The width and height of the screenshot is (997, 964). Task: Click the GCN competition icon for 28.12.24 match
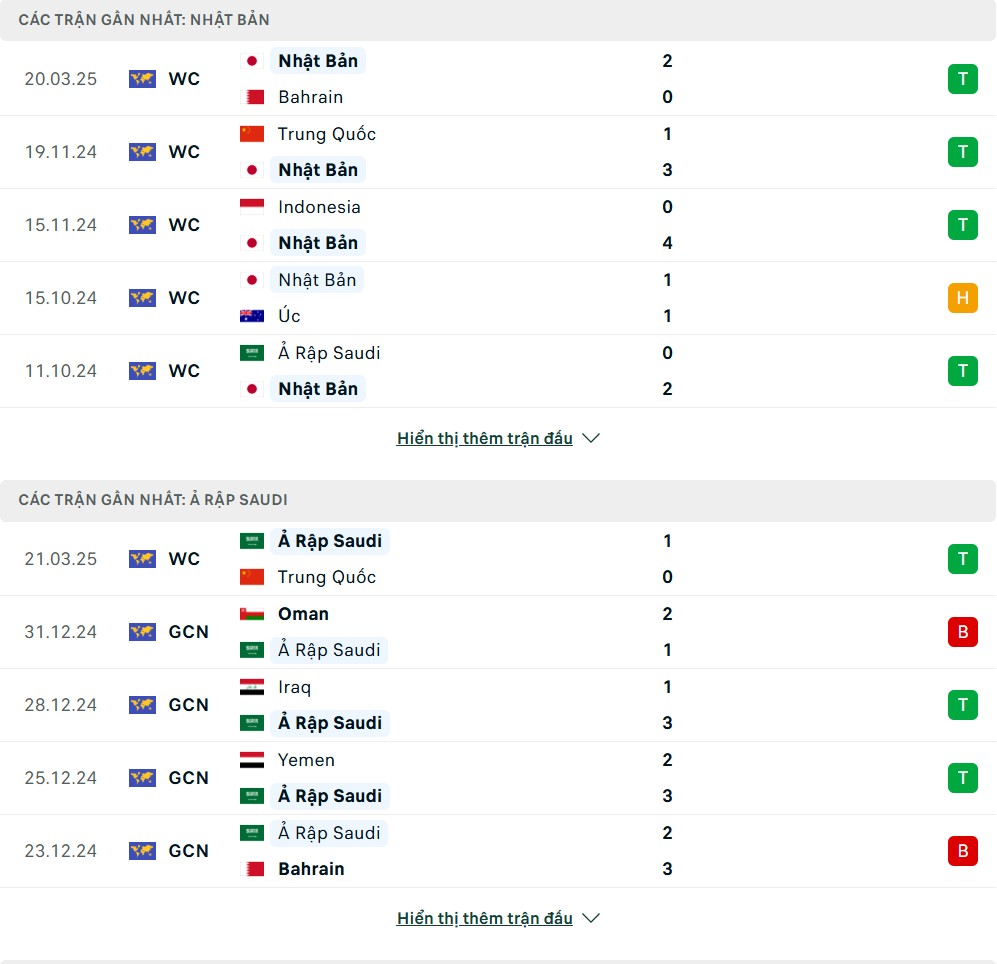click(x=142, y=705)
